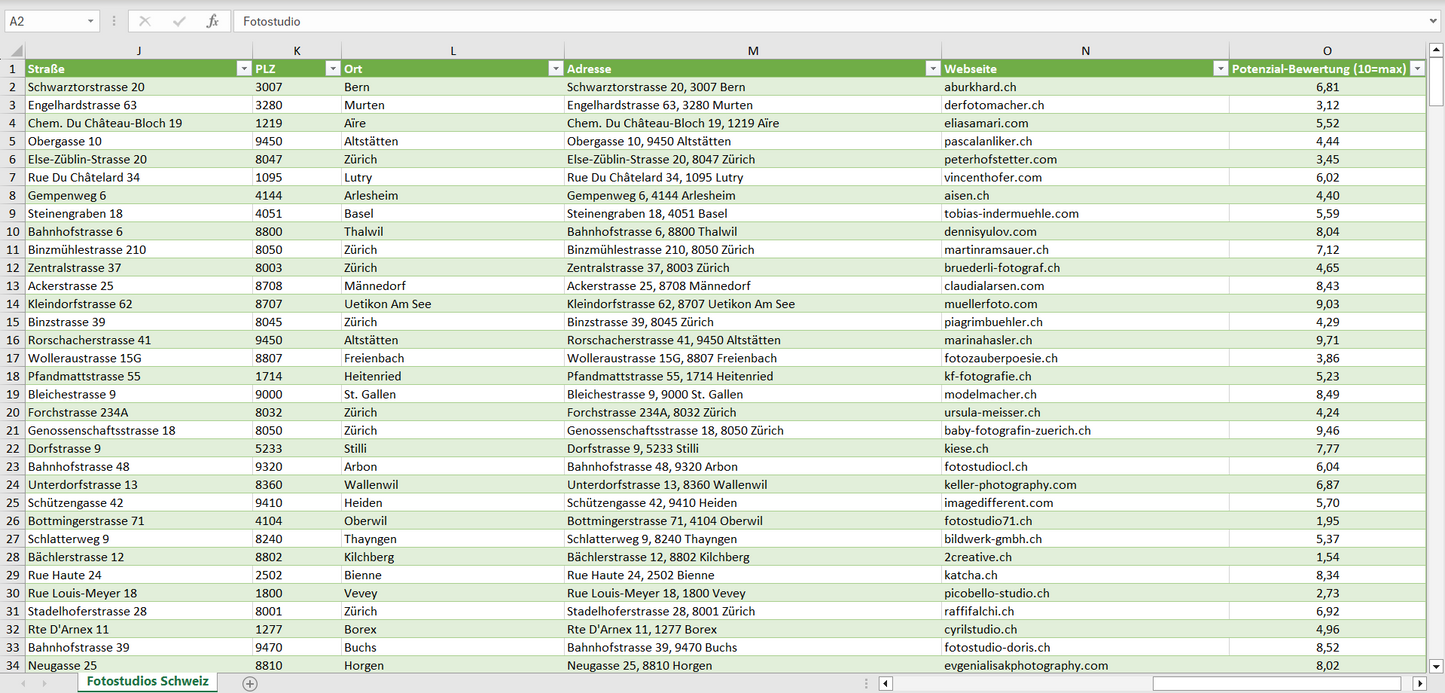
Task: Click the vertical scrollbar down arrow
Action: tap(1436, 665)
